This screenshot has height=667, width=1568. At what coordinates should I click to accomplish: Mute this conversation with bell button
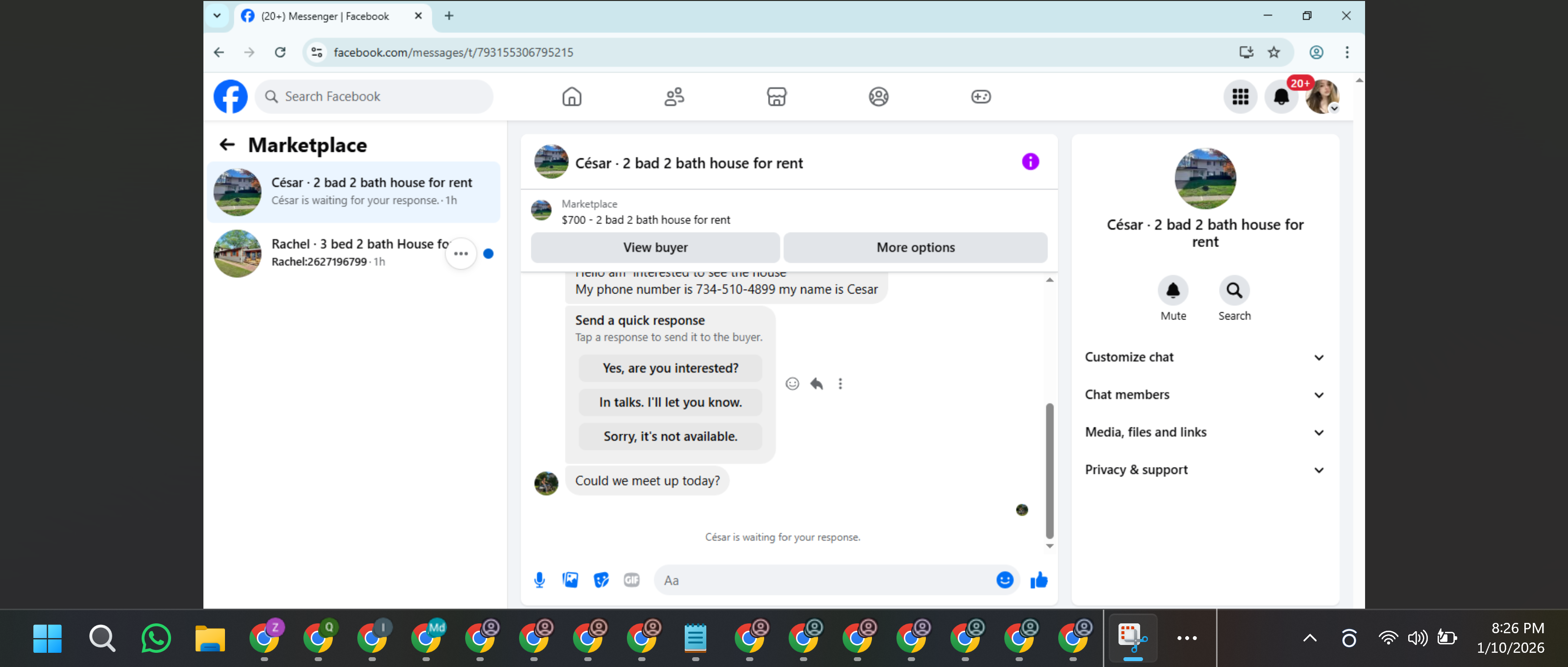tap(1172, 290)
